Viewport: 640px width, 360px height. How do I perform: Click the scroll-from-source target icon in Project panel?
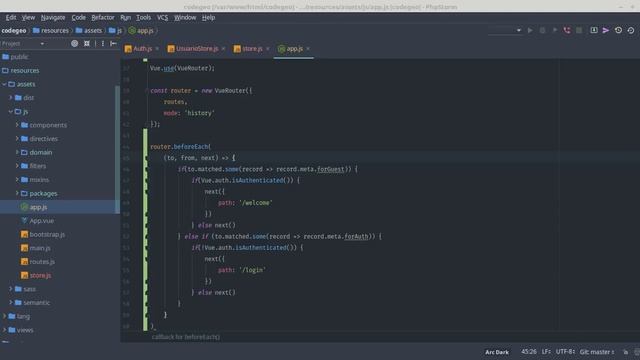point(74,43)
